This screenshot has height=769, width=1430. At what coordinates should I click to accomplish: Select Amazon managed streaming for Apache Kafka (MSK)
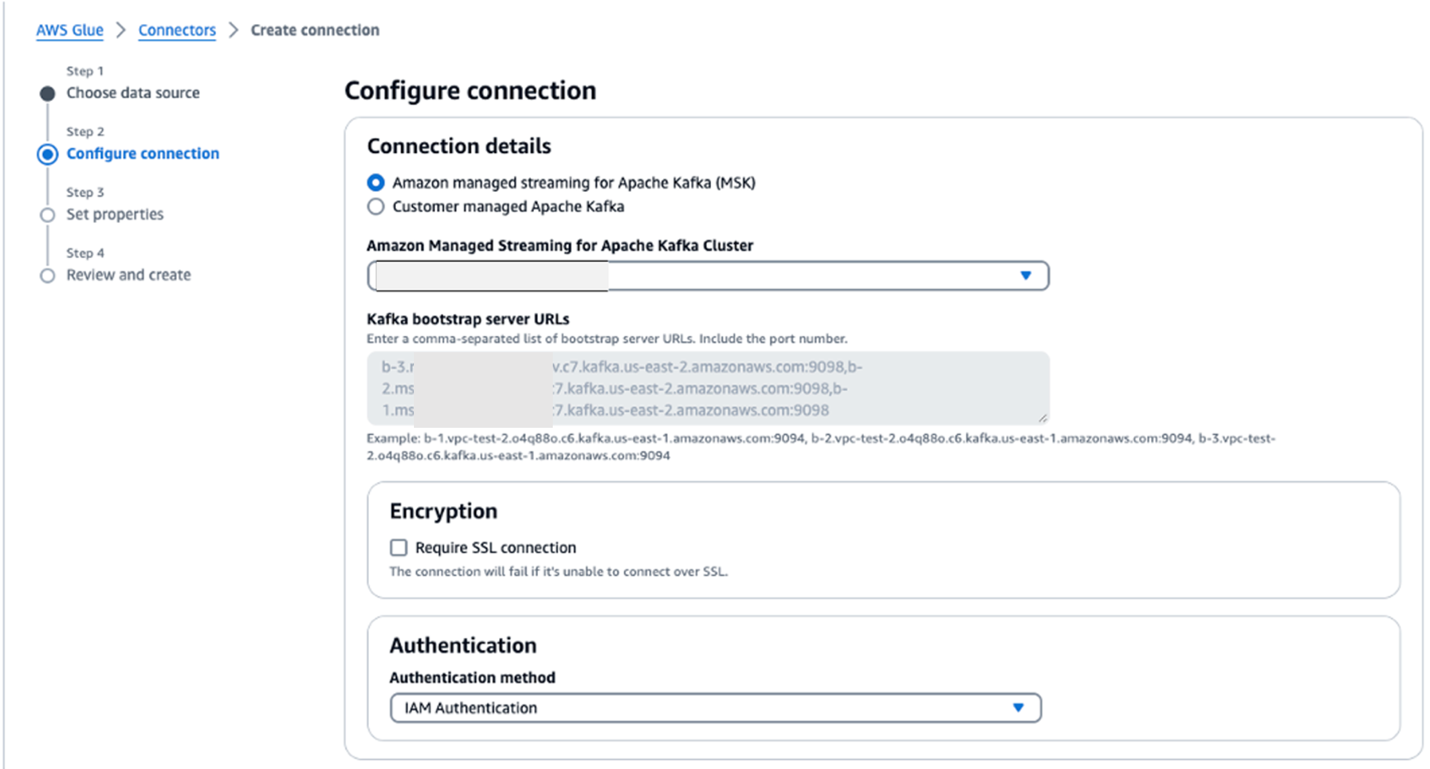(376, 183)
